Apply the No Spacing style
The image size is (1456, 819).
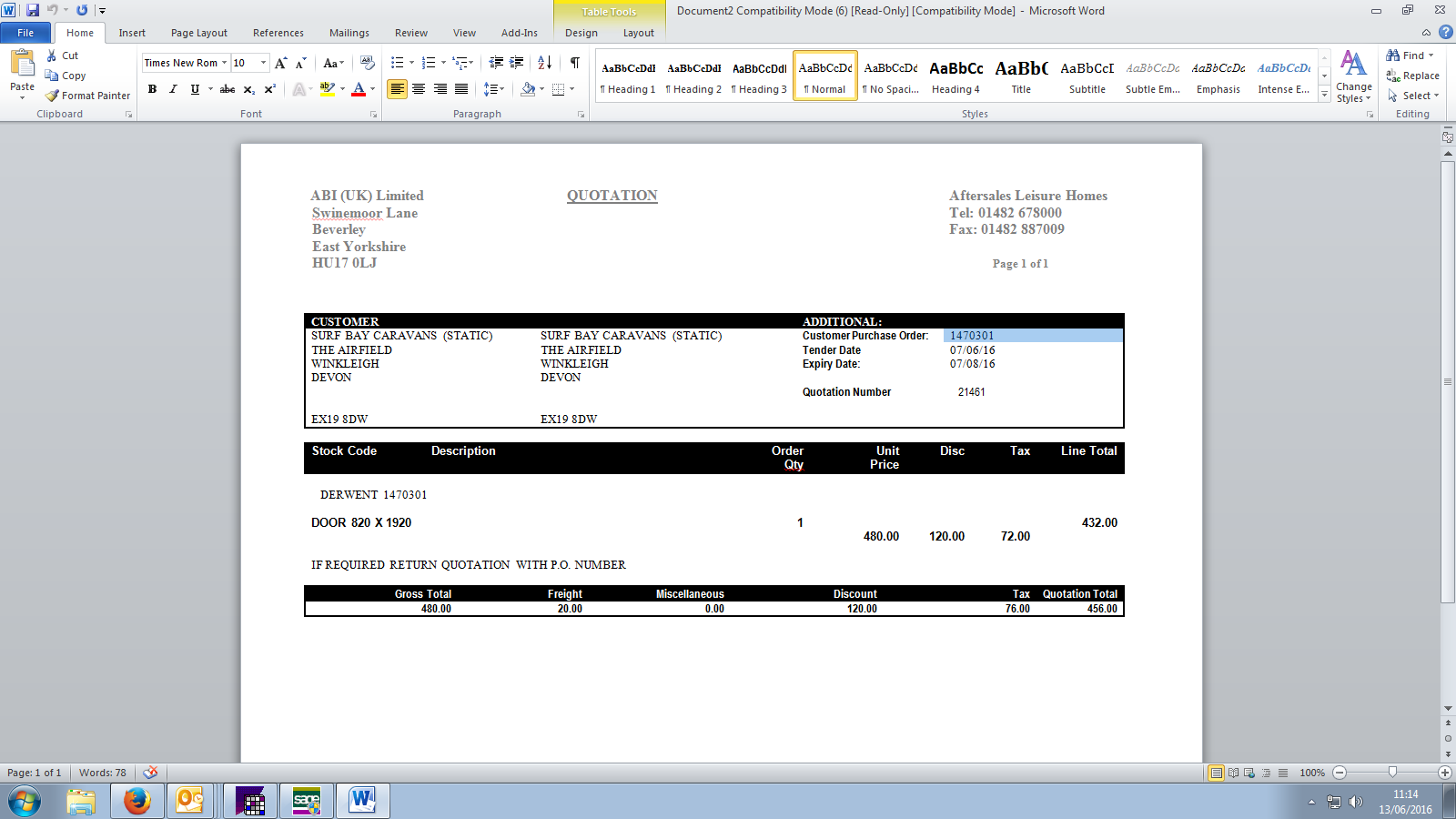click(x=891, y=76)
